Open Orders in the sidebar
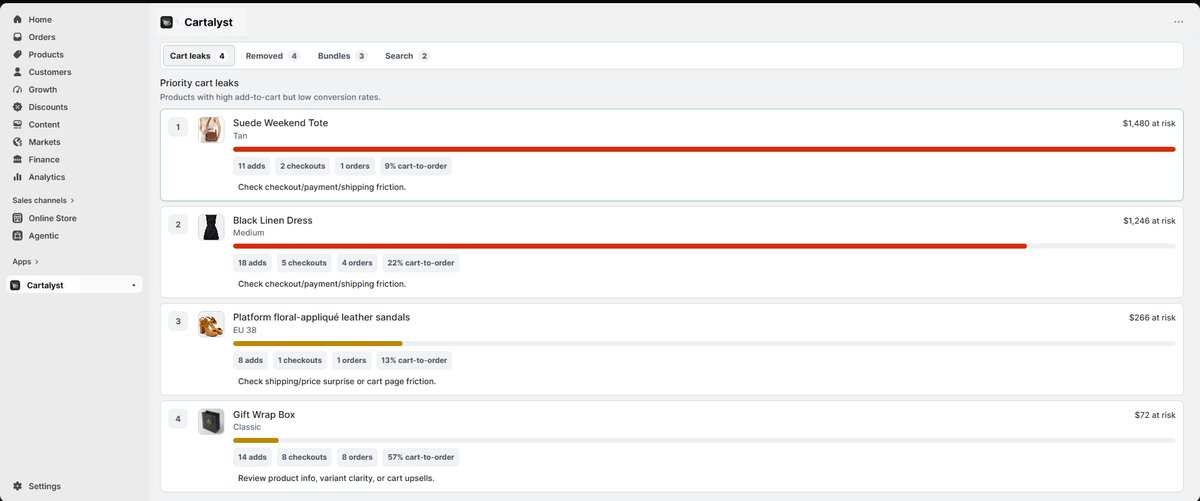 tap(42, 37)
